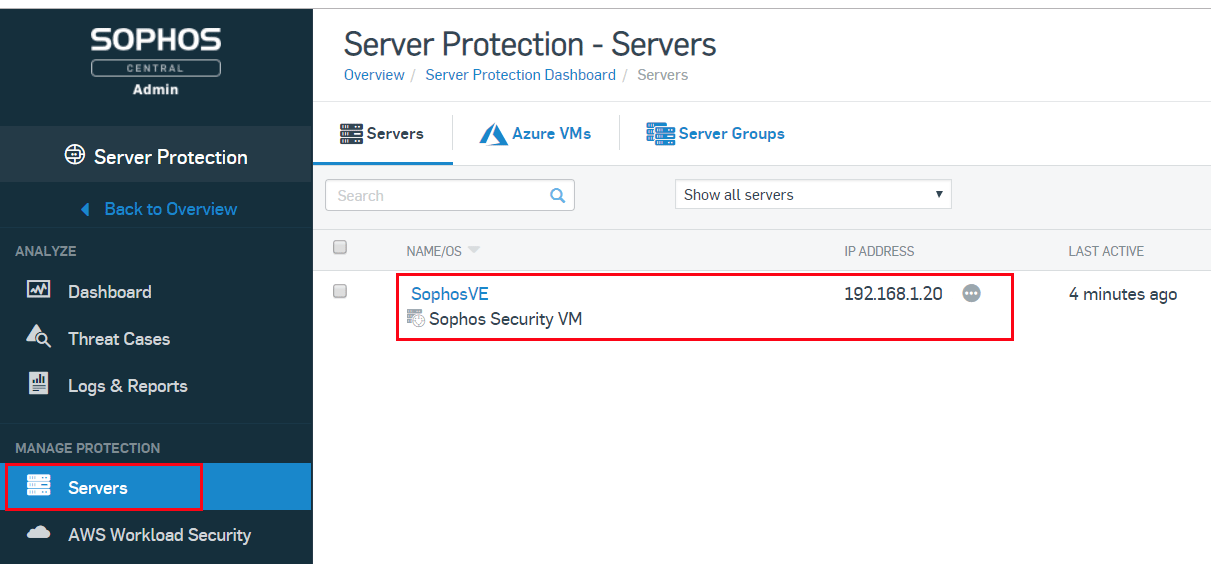Open the SophosVE server link

click(450, 294)
